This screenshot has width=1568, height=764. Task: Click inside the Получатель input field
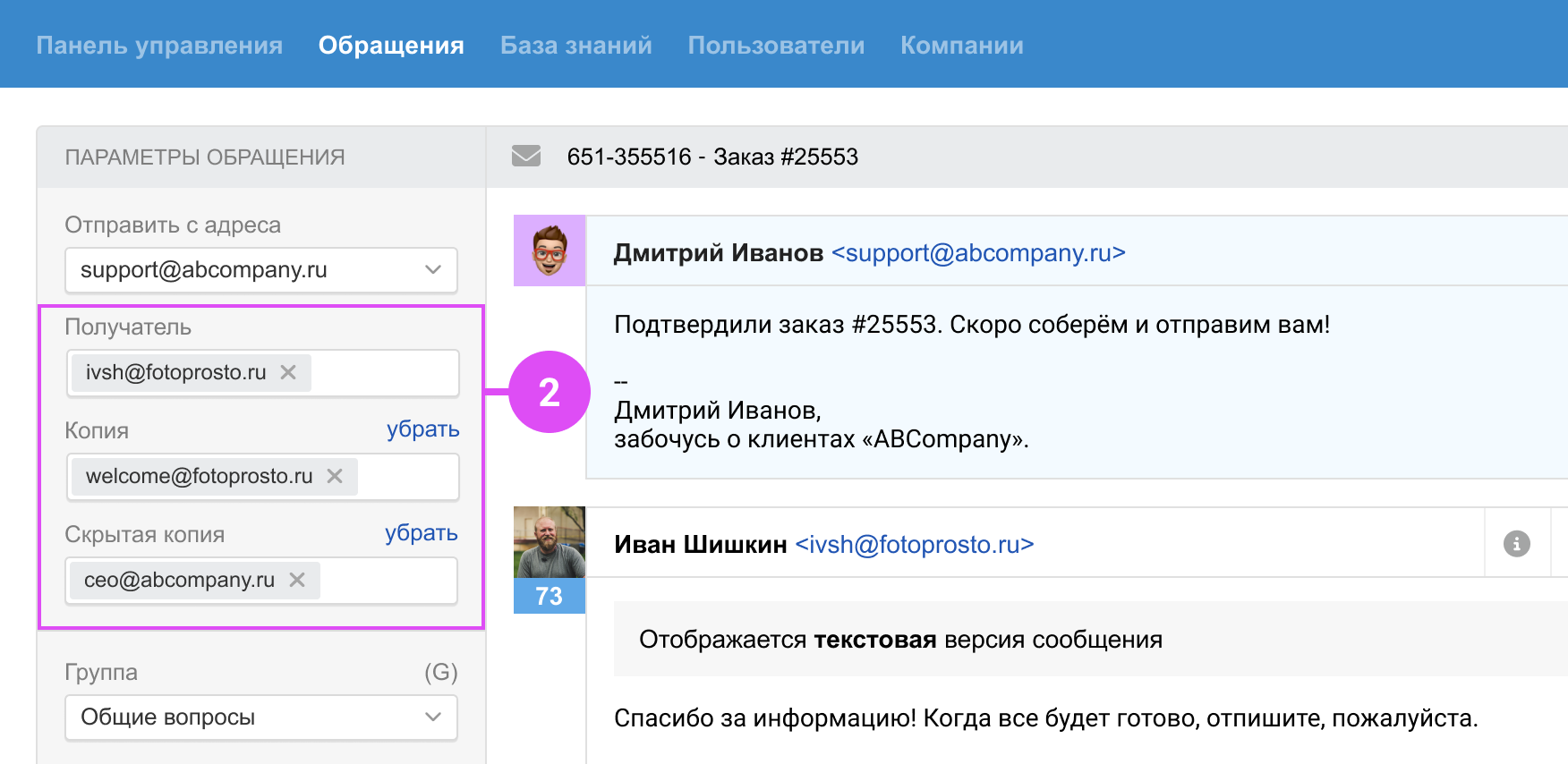[x=385, y=373]
